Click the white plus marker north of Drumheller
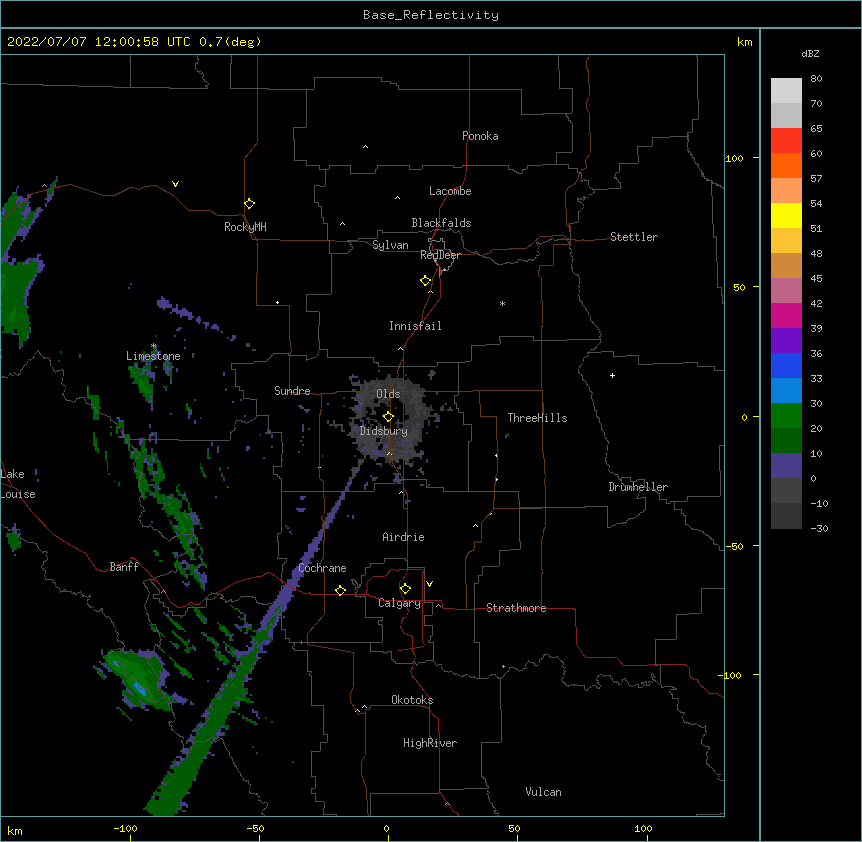This screenshot has width=862, height=842. 612,375
